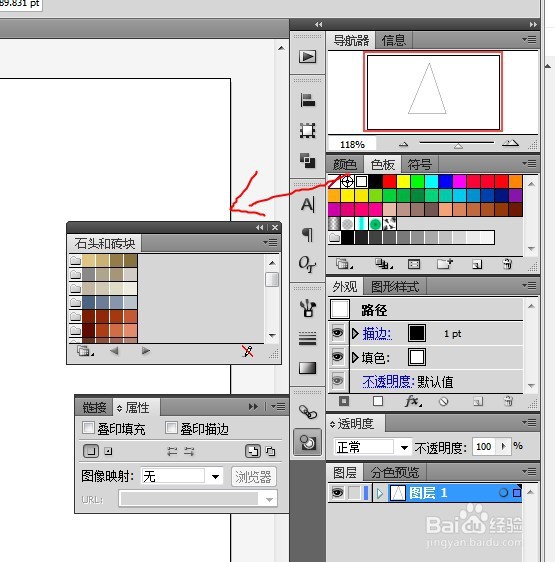The image size is (555, 562).
Task: Collapse the 石头和砖块 floating panel
Action: (x=260, y=227)
